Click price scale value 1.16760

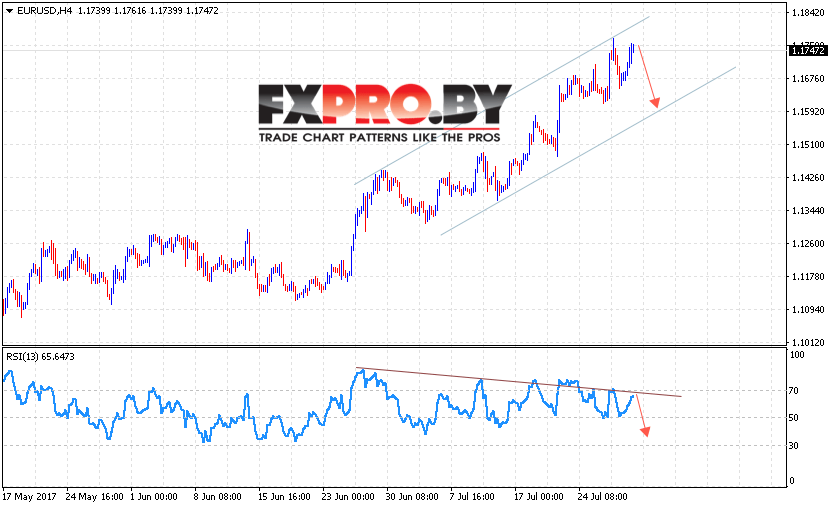(808, 79)
